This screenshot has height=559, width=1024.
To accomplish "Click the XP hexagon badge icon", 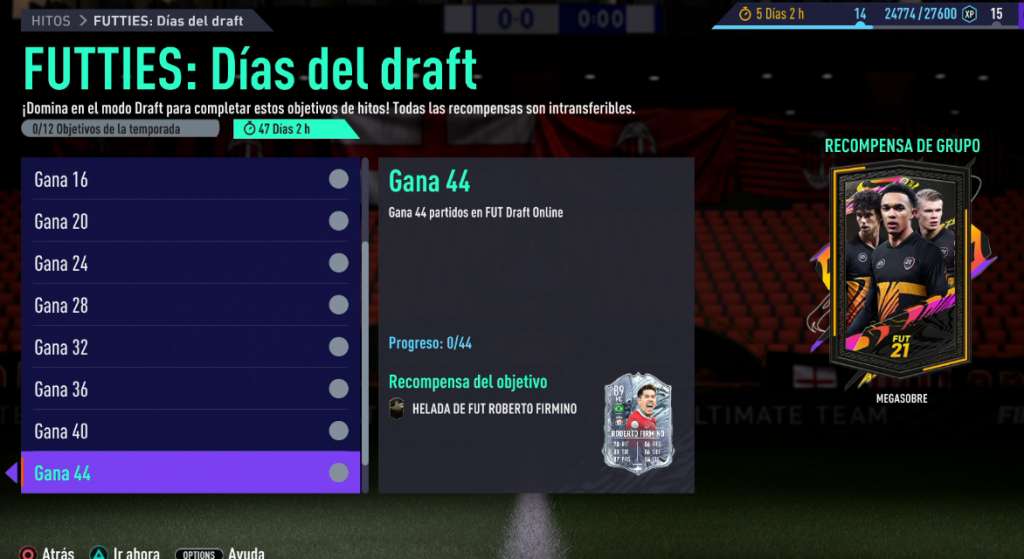I will pos(969,14).
